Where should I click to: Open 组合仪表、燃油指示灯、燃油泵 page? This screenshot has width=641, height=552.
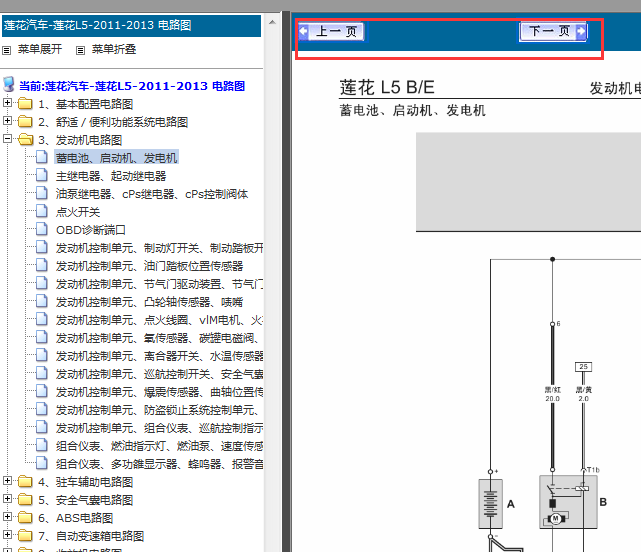pyautogui.click(x=159, y=446)
